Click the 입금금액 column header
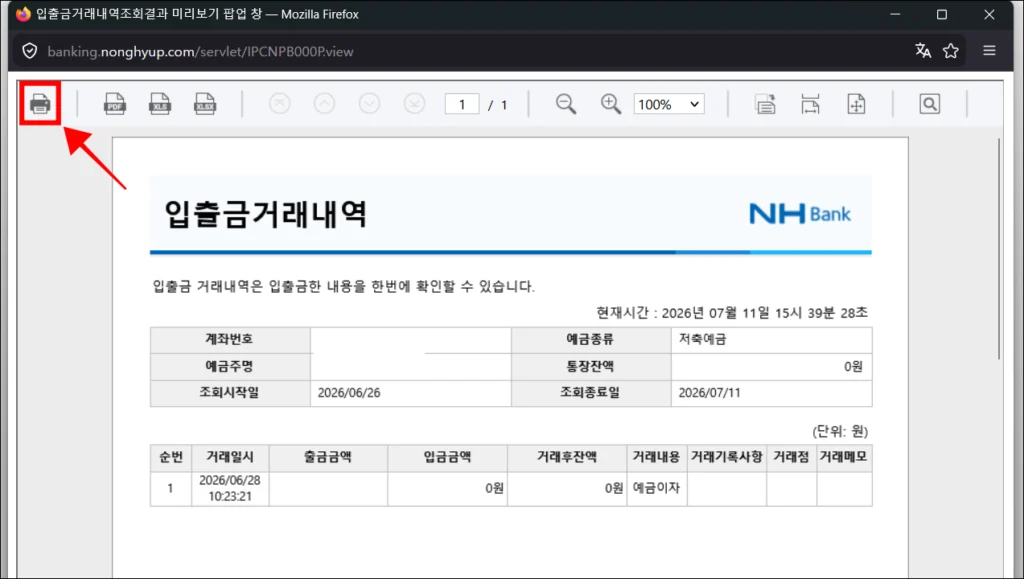The height and width of the screenshot is (579, 1024). click(447, 457)
